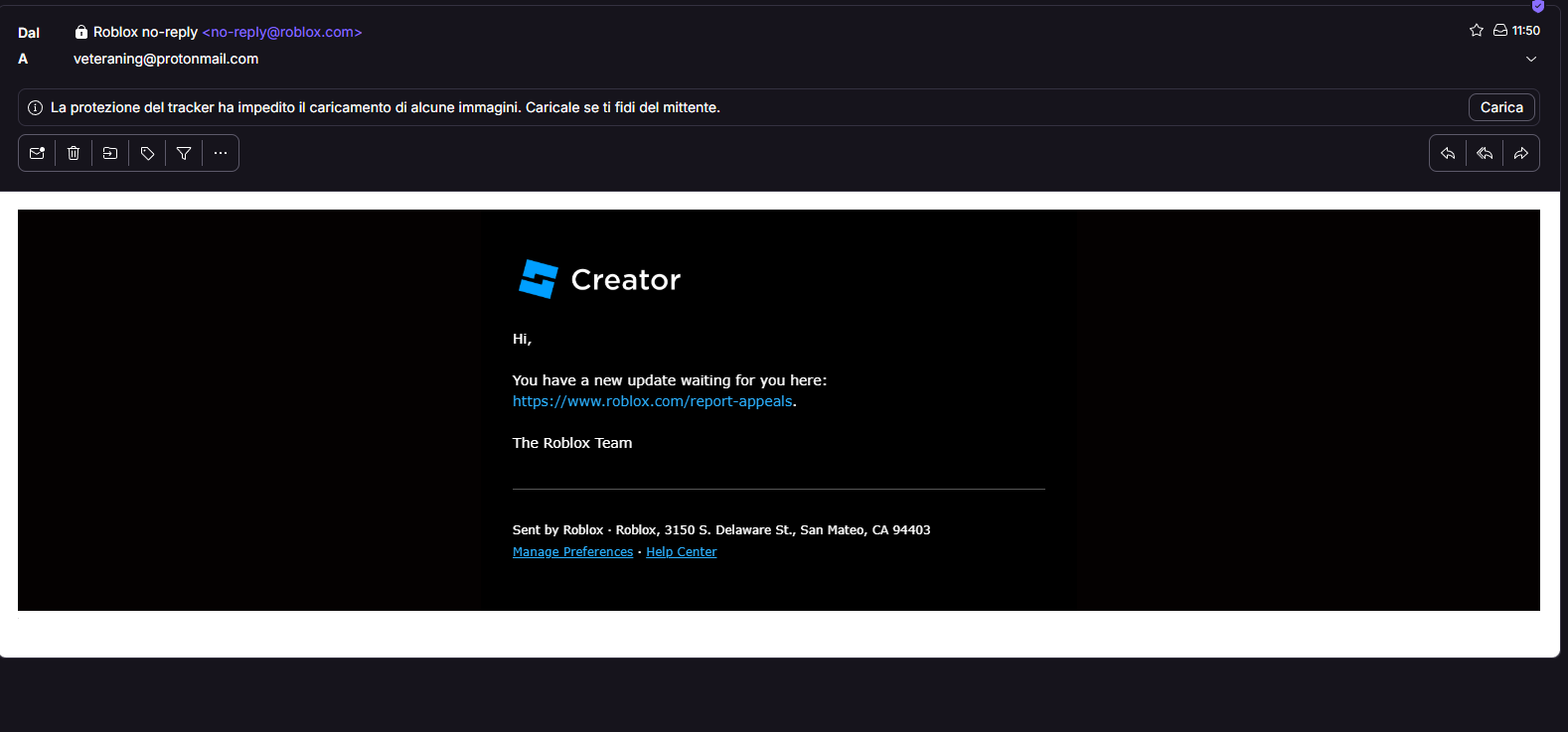Screen dimensions: 1568x732
Task: Star this message
Action: coord(1477,30)
